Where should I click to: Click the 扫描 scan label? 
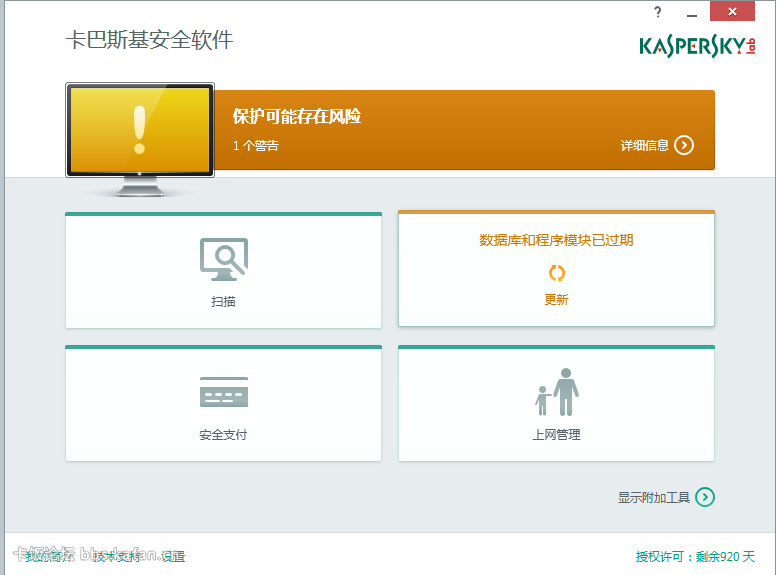point(223,302)
